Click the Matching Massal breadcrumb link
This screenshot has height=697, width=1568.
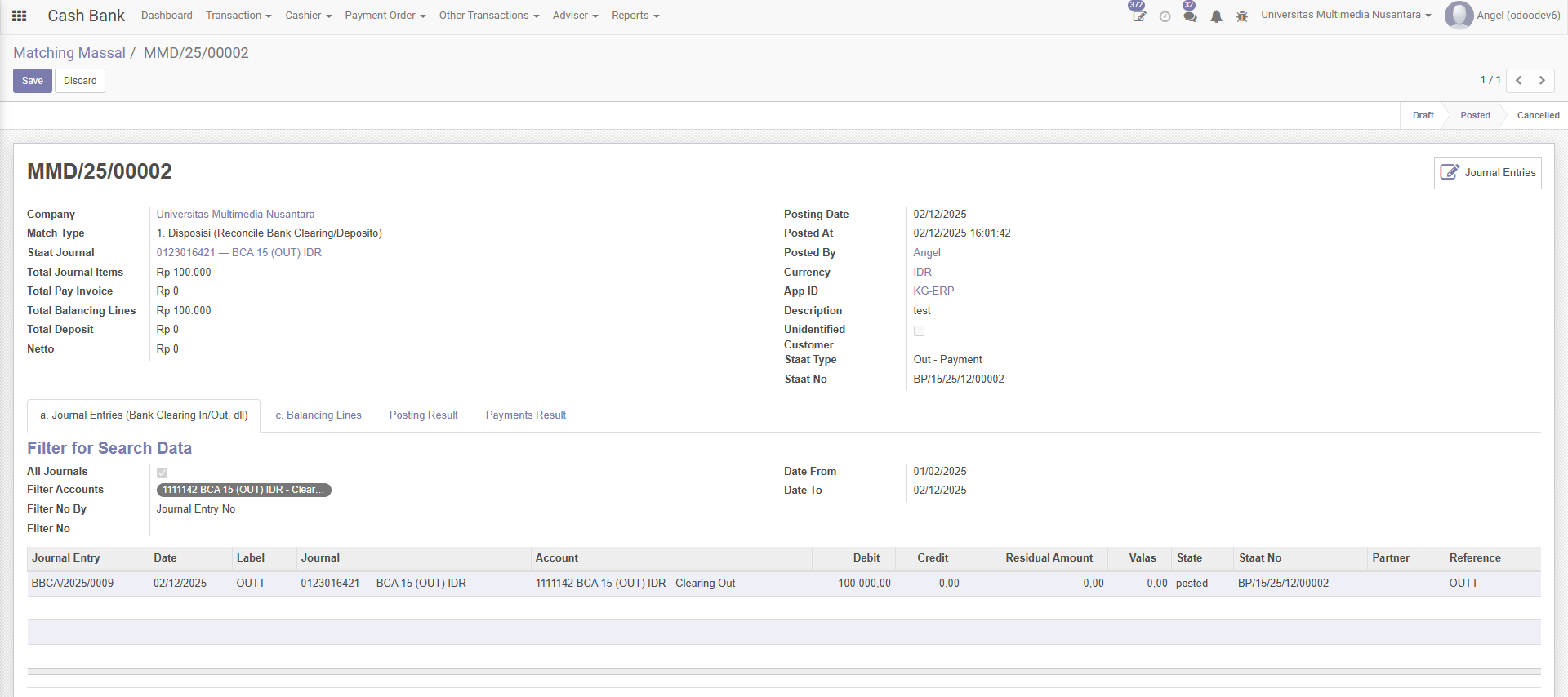click(x=69, y=53)
